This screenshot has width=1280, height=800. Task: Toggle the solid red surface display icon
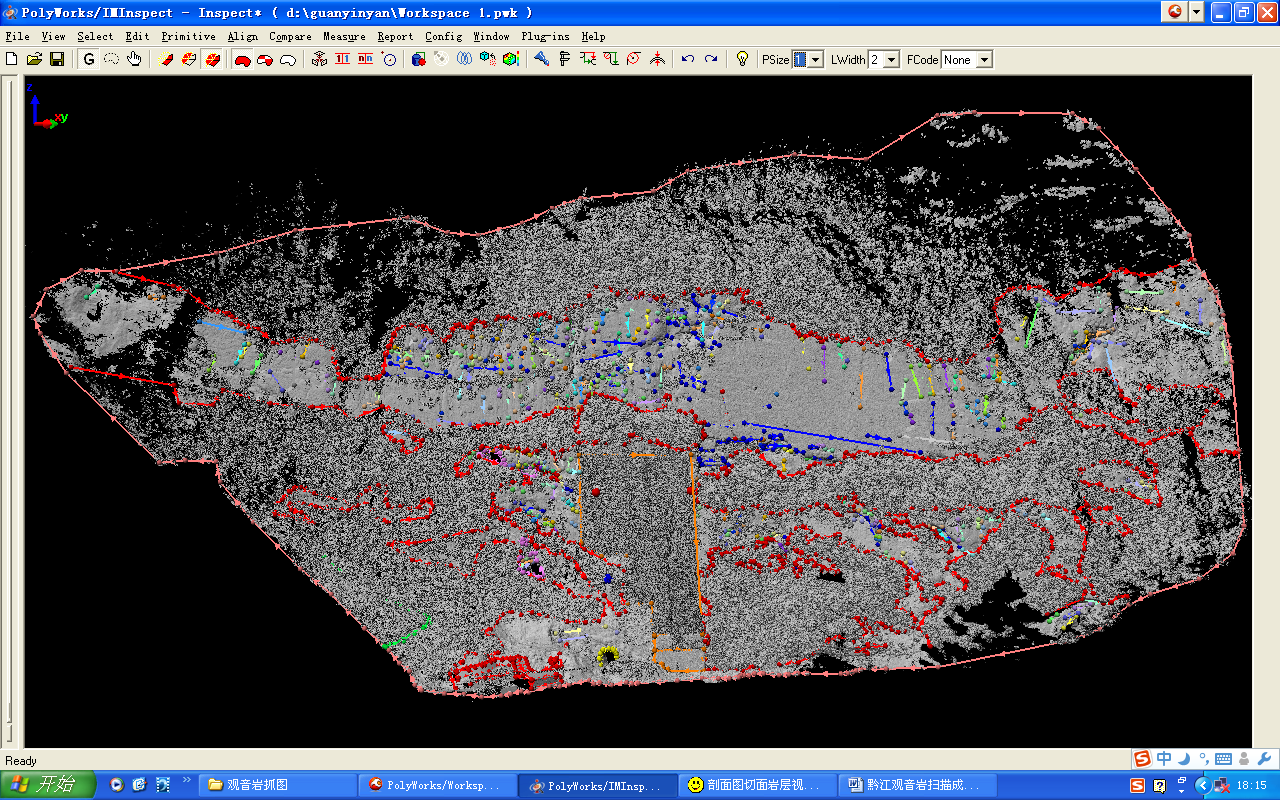(242, 60)
